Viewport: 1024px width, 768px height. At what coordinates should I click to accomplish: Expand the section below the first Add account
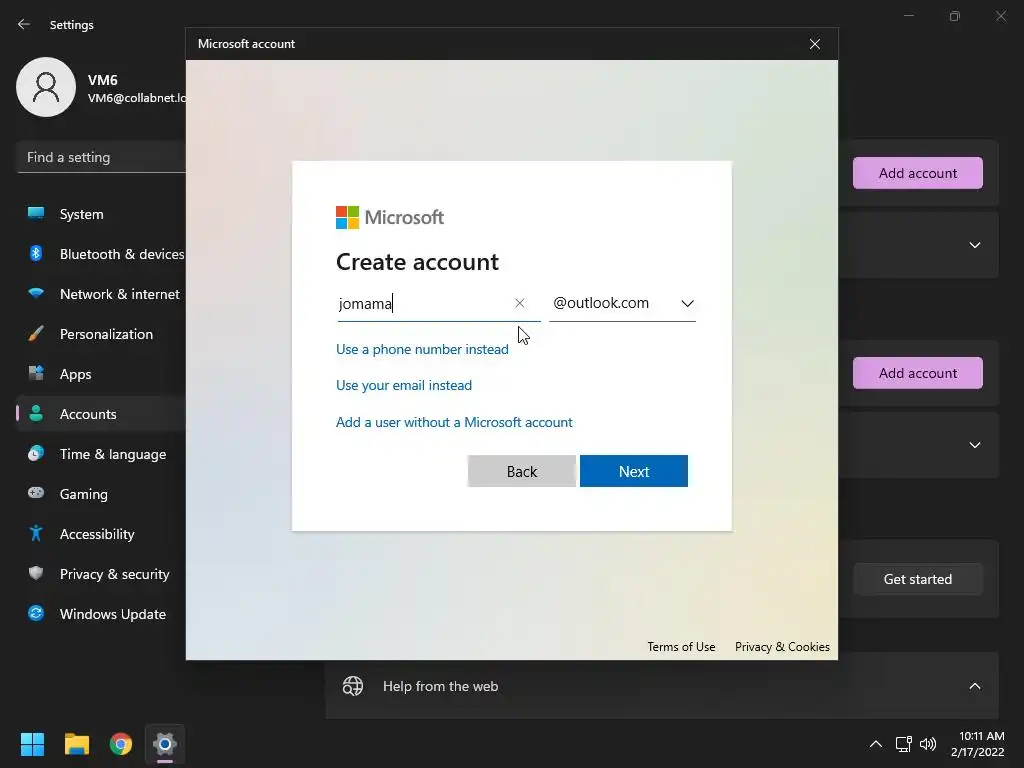tap(974, 245)
